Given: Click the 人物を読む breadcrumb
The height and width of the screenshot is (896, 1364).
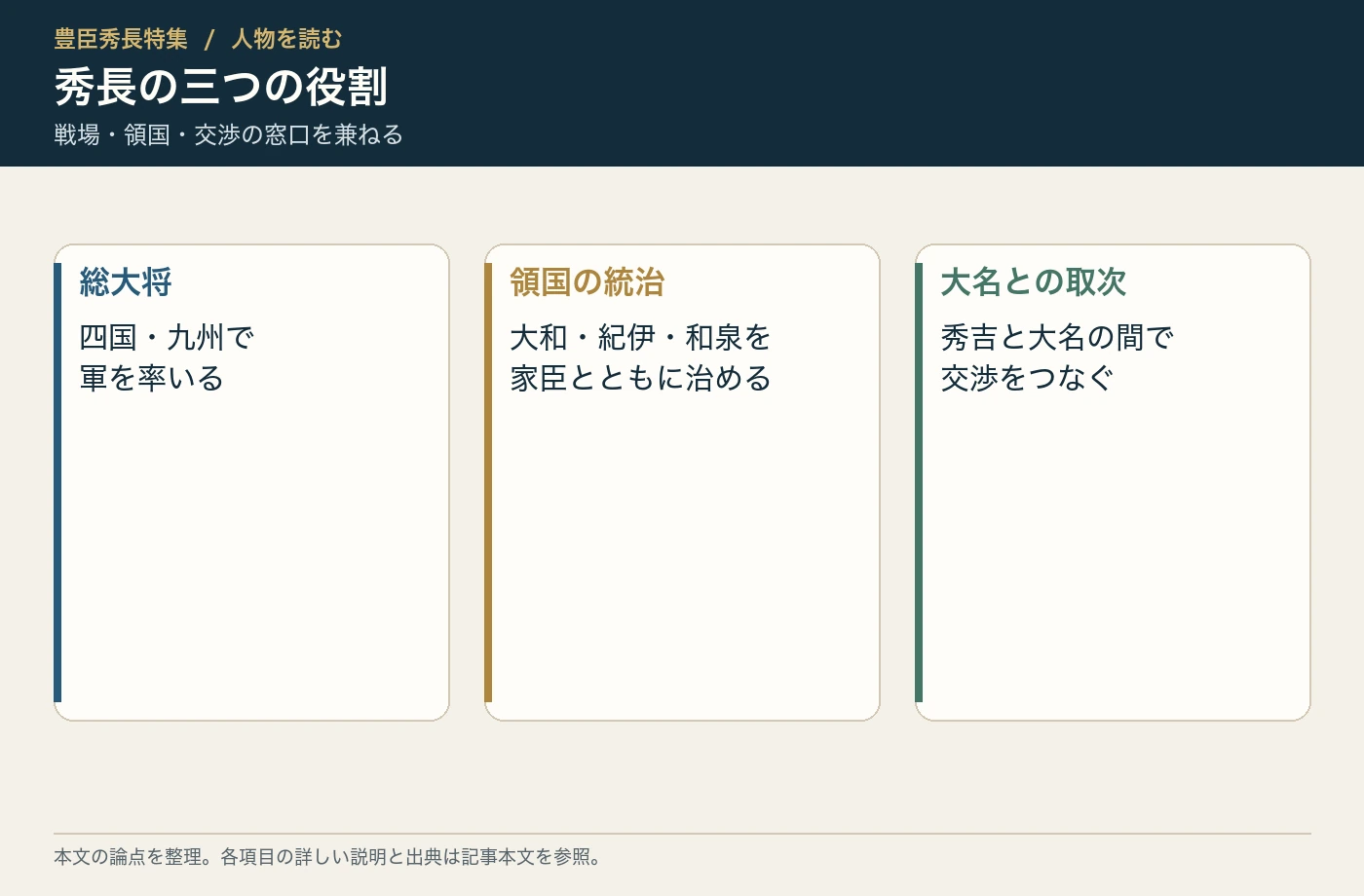Looking at the screenshot, I should pos(286,39).
